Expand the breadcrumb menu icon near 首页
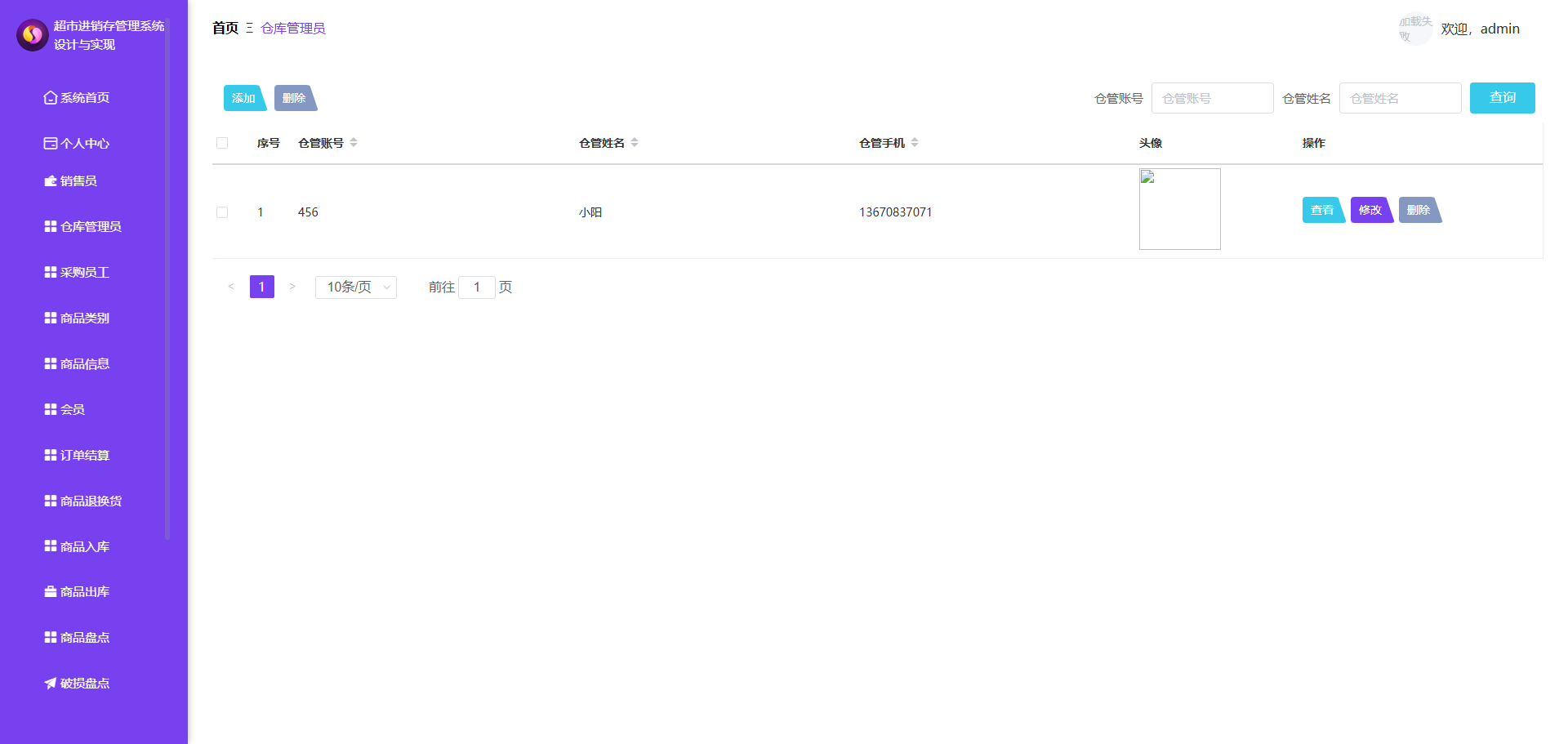Image resolution: width=1568 pixels, height=744 pixels. click(247, 28)
